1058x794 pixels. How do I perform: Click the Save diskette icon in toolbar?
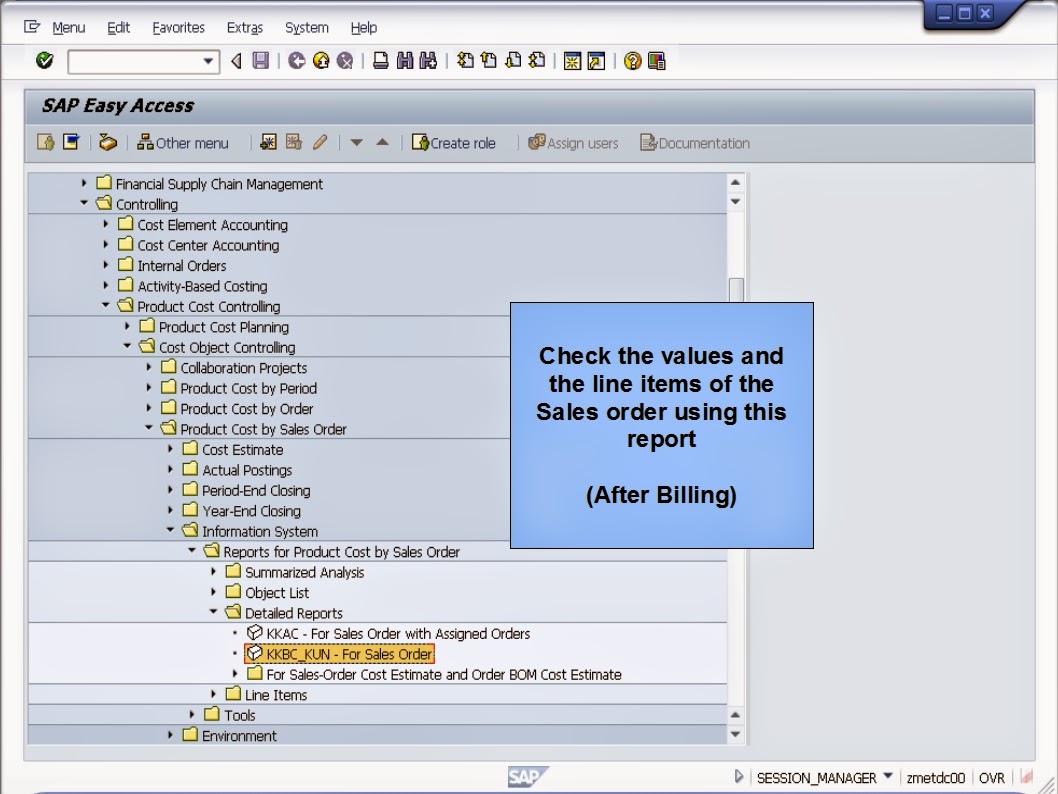[x=260, y=61]
